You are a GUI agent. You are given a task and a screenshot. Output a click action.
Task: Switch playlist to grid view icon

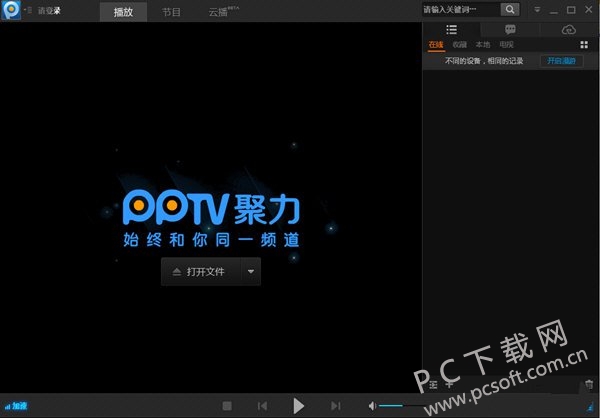[584, 45]
